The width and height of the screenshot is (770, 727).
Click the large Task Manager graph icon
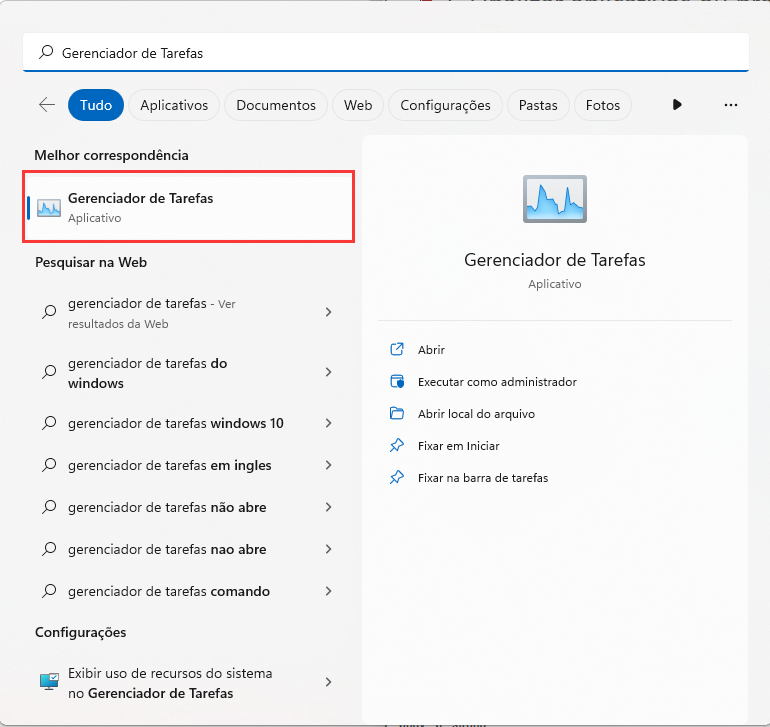(x=554, y=199)
